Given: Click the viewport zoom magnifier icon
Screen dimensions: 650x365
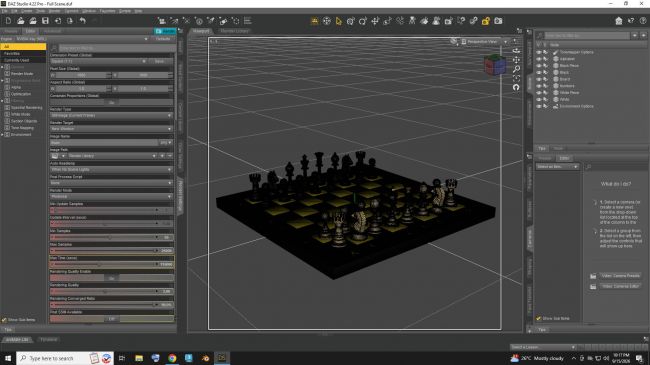Looking at the screenshot, I should click(x=516, y=69).
